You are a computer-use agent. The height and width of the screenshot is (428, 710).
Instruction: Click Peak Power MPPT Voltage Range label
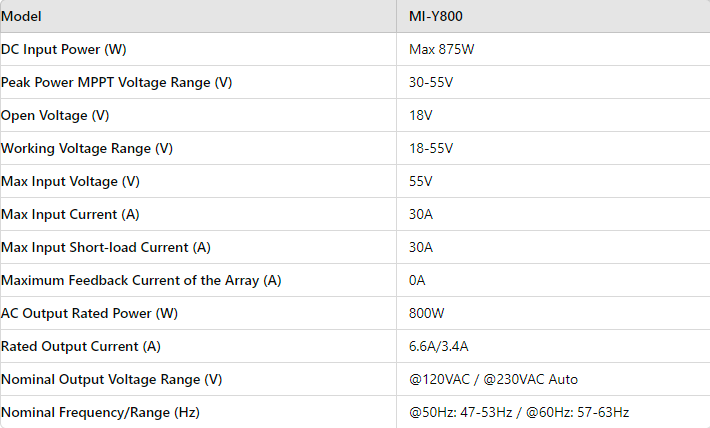pyautogui.click(x=116, y=82)
